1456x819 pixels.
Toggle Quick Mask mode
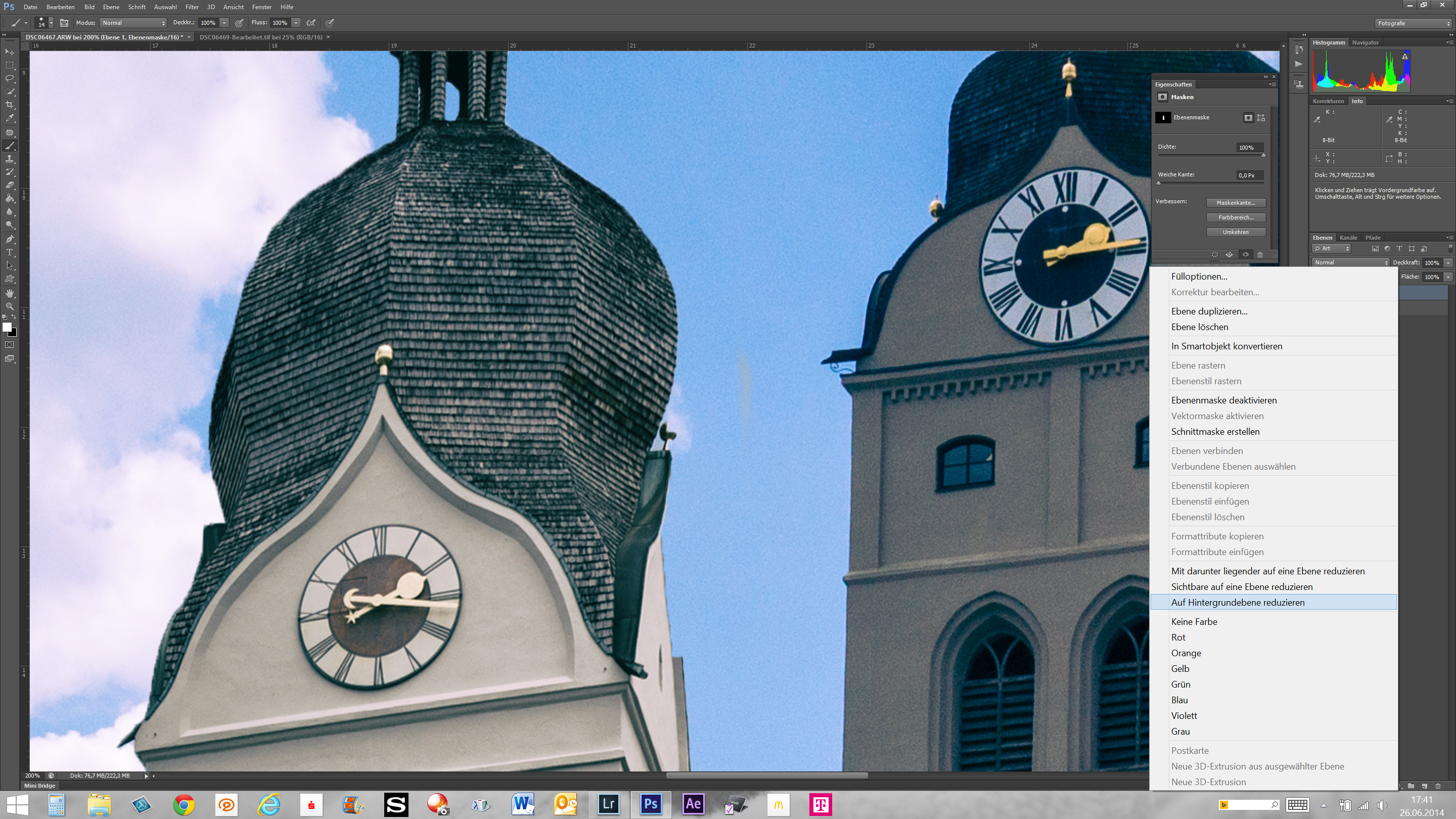pos(10,345)
